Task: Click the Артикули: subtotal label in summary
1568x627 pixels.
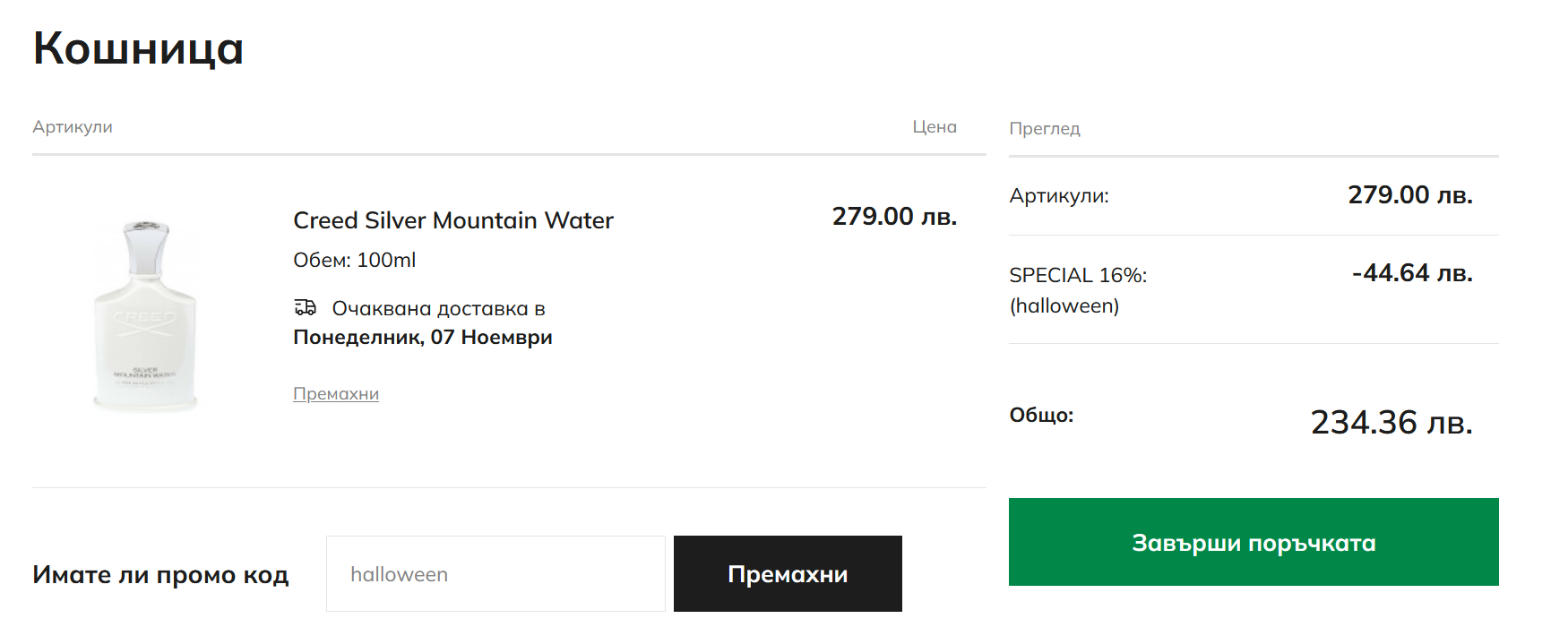Action: (1058, 196)
